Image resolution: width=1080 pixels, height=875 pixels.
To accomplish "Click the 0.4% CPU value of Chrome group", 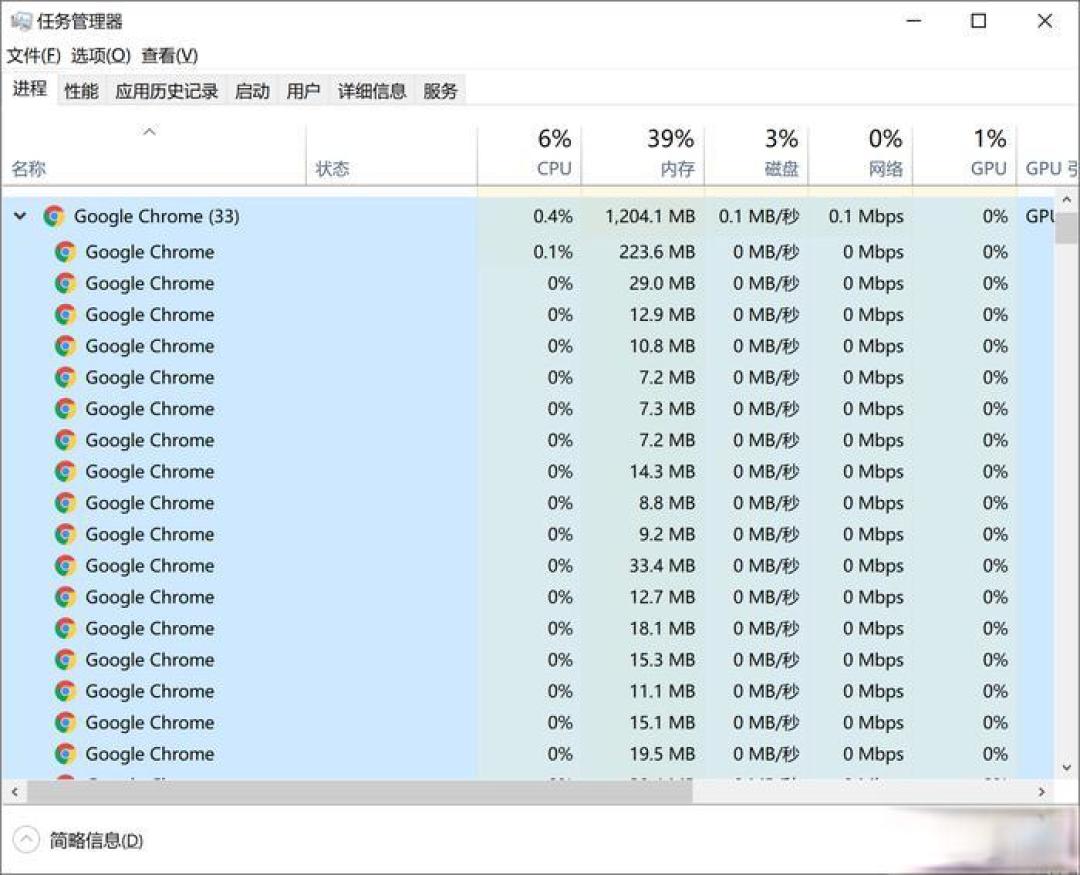I will 553,216.
